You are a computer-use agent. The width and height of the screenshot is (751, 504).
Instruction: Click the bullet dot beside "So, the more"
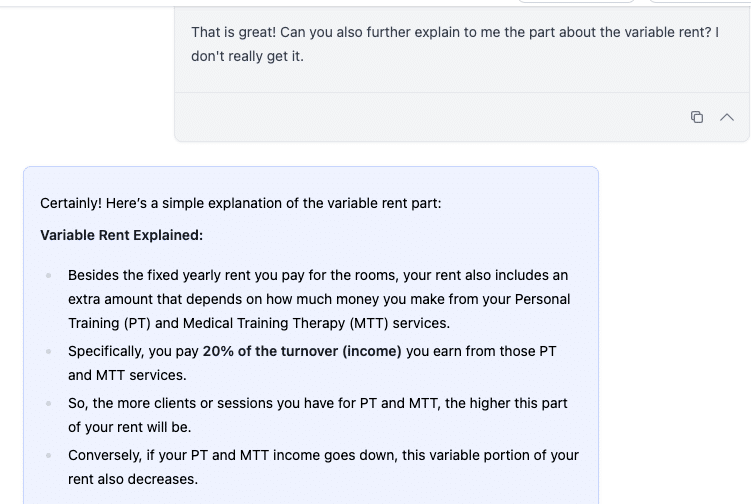(x=49, y=403)
